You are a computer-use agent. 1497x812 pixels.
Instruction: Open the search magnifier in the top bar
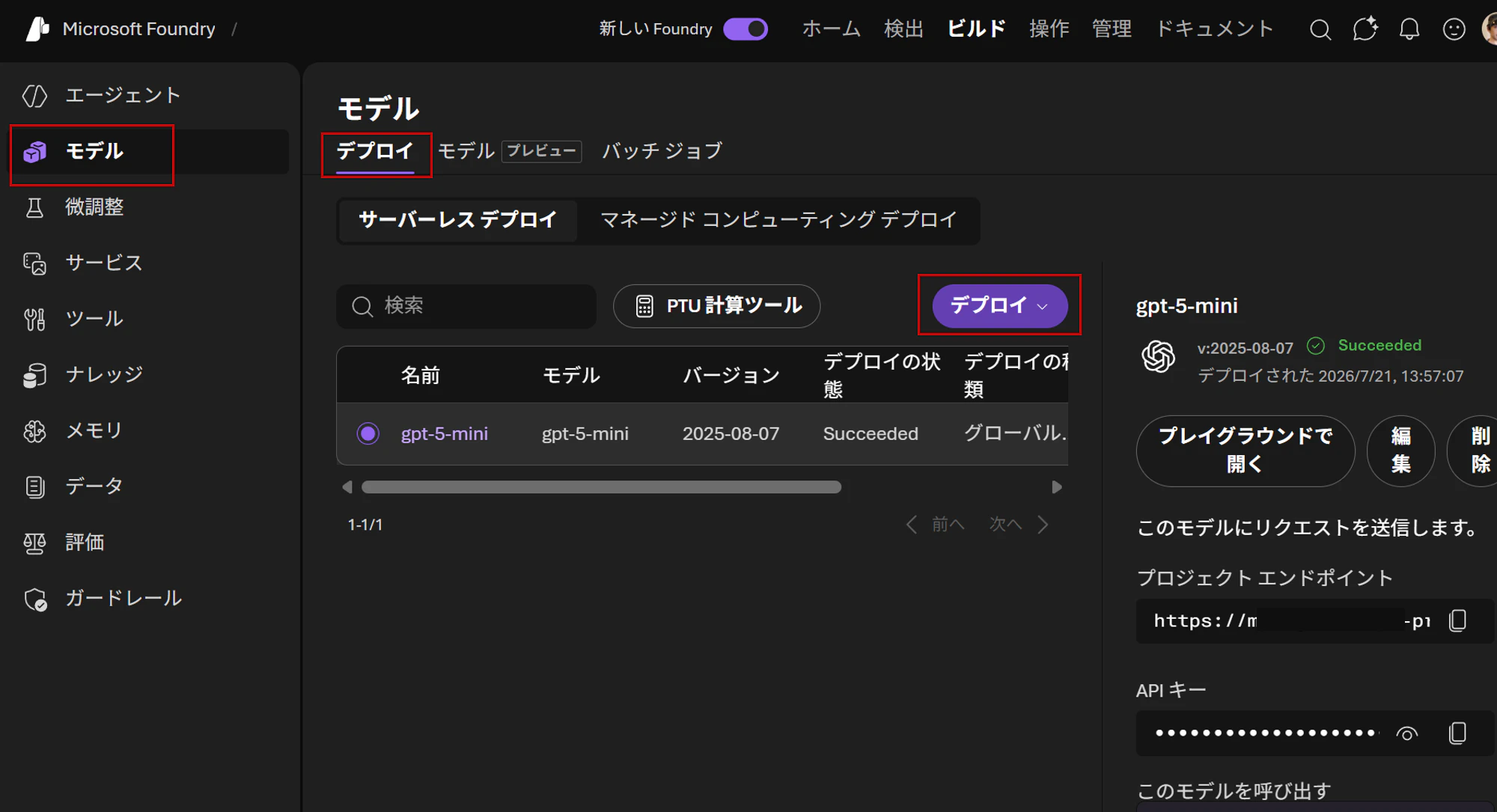1320,29
